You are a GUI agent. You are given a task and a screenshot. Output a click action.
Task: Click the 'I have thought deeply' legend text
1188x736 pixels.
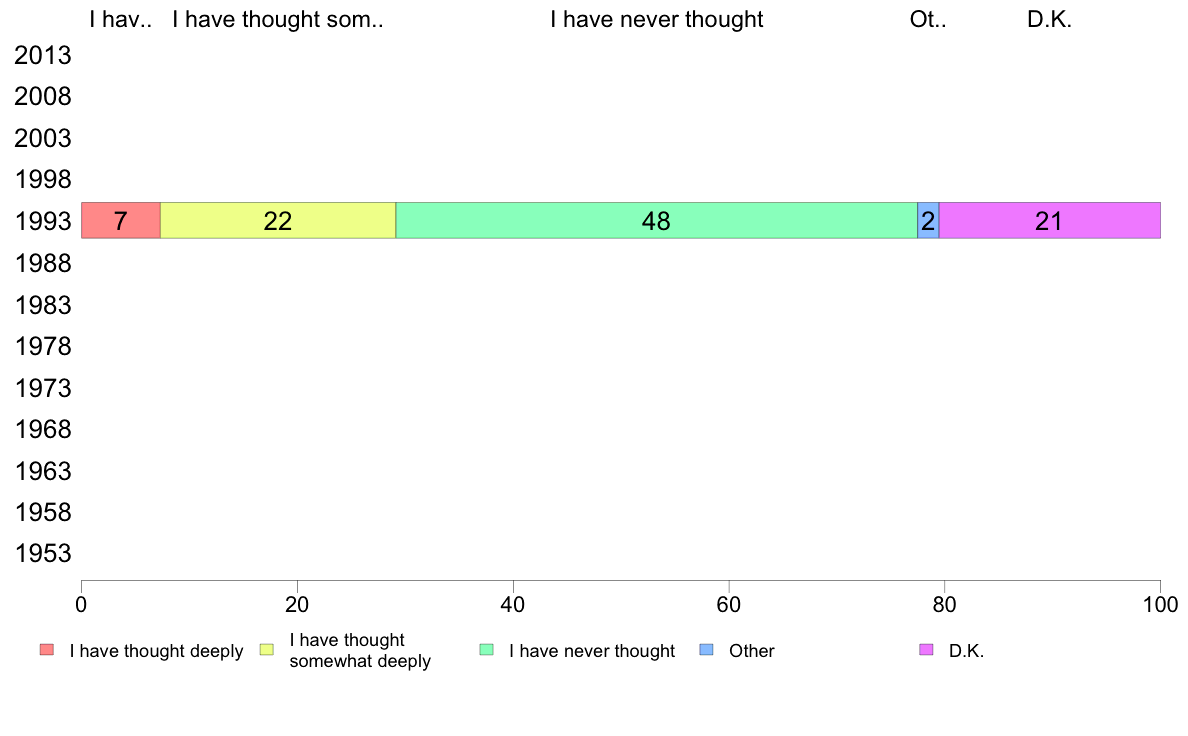click(156, 650)
